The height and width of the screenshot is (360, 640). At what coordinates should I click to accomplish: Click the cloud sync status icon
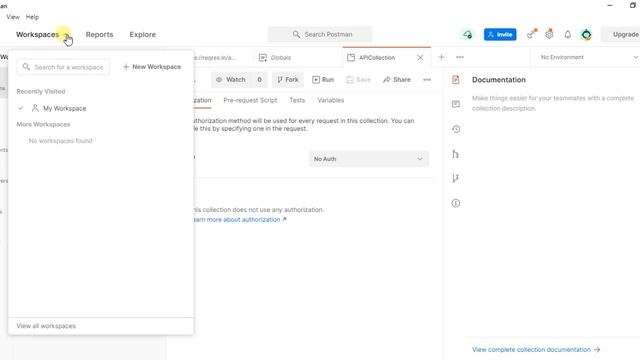point(467,35)
